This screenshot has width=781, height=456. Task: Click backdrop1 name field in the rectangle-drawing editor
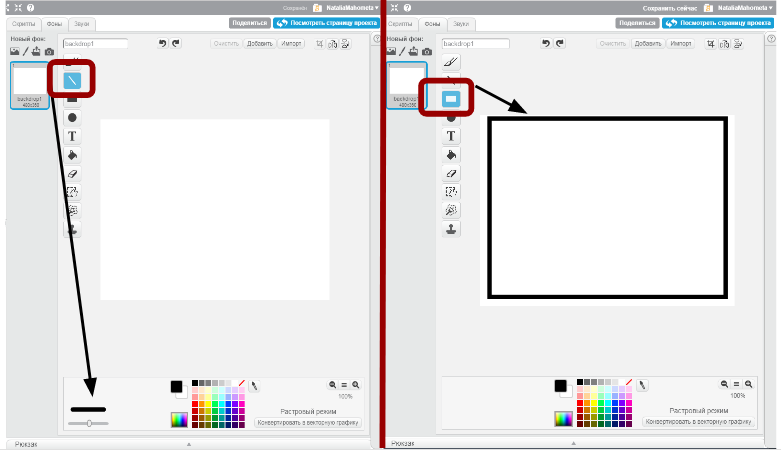[476, 44]
